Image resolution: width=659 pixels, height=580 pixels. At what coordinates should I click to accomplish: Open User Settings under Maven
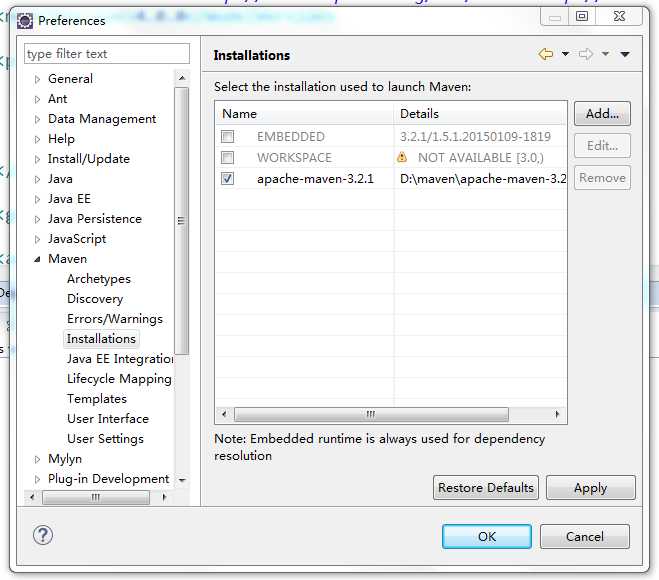coord(105,439)
